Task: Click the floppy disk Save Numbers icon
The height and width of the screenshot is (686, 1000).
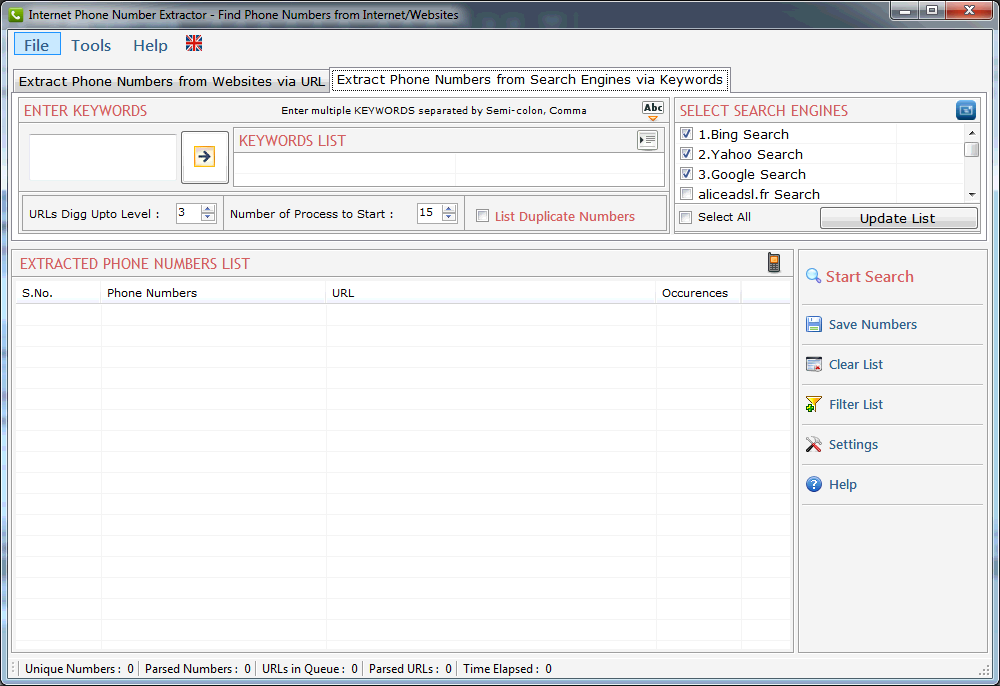Action: click(x=814, y=325)
